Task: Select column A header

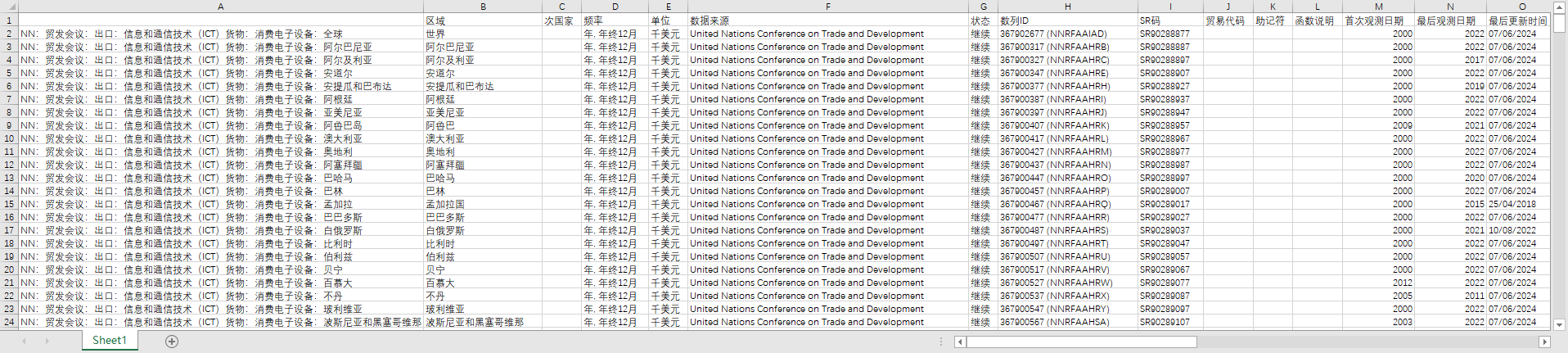Action: point(221,7)
